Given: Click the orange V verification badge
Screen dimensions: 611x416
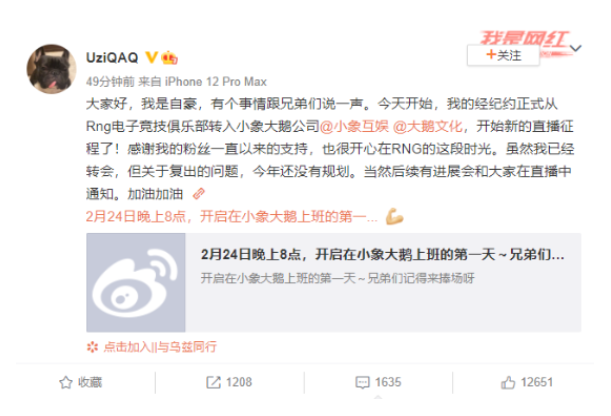Looking at the screenshot, I should 151,57.
